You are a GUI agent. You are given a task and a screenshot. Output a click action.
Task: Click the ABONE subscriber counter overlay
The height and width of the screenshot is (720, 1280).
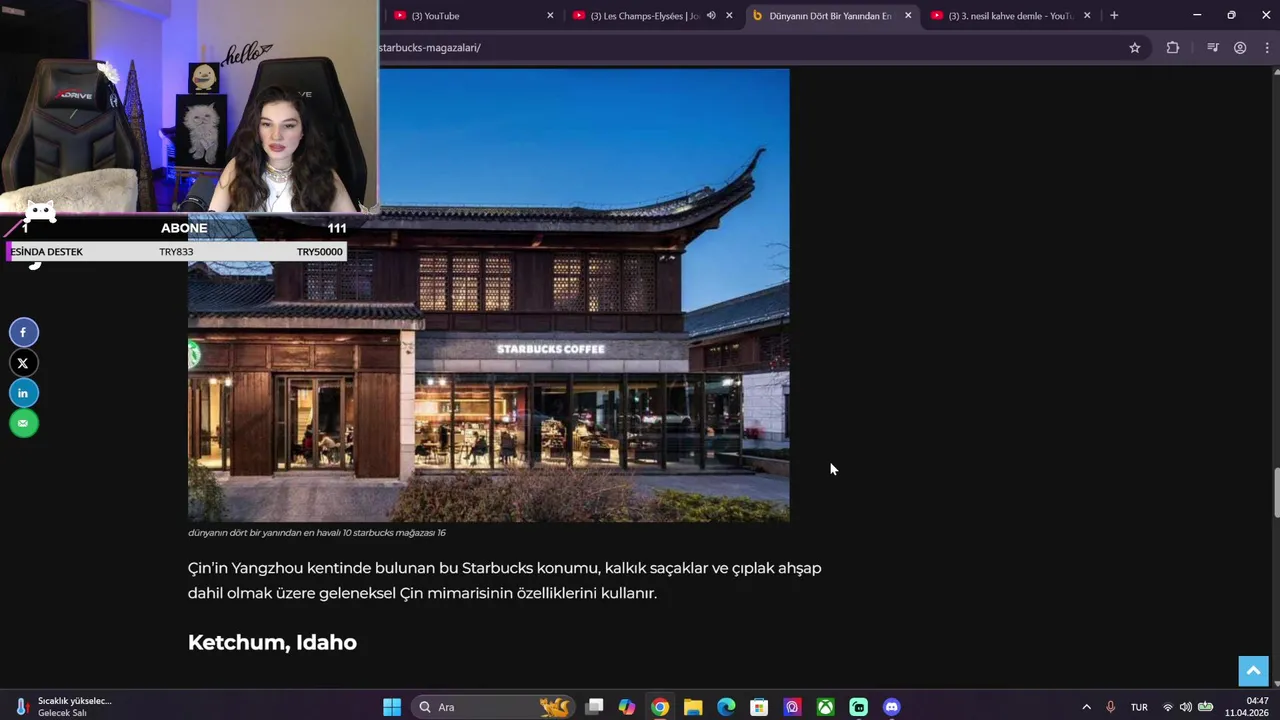184,228
